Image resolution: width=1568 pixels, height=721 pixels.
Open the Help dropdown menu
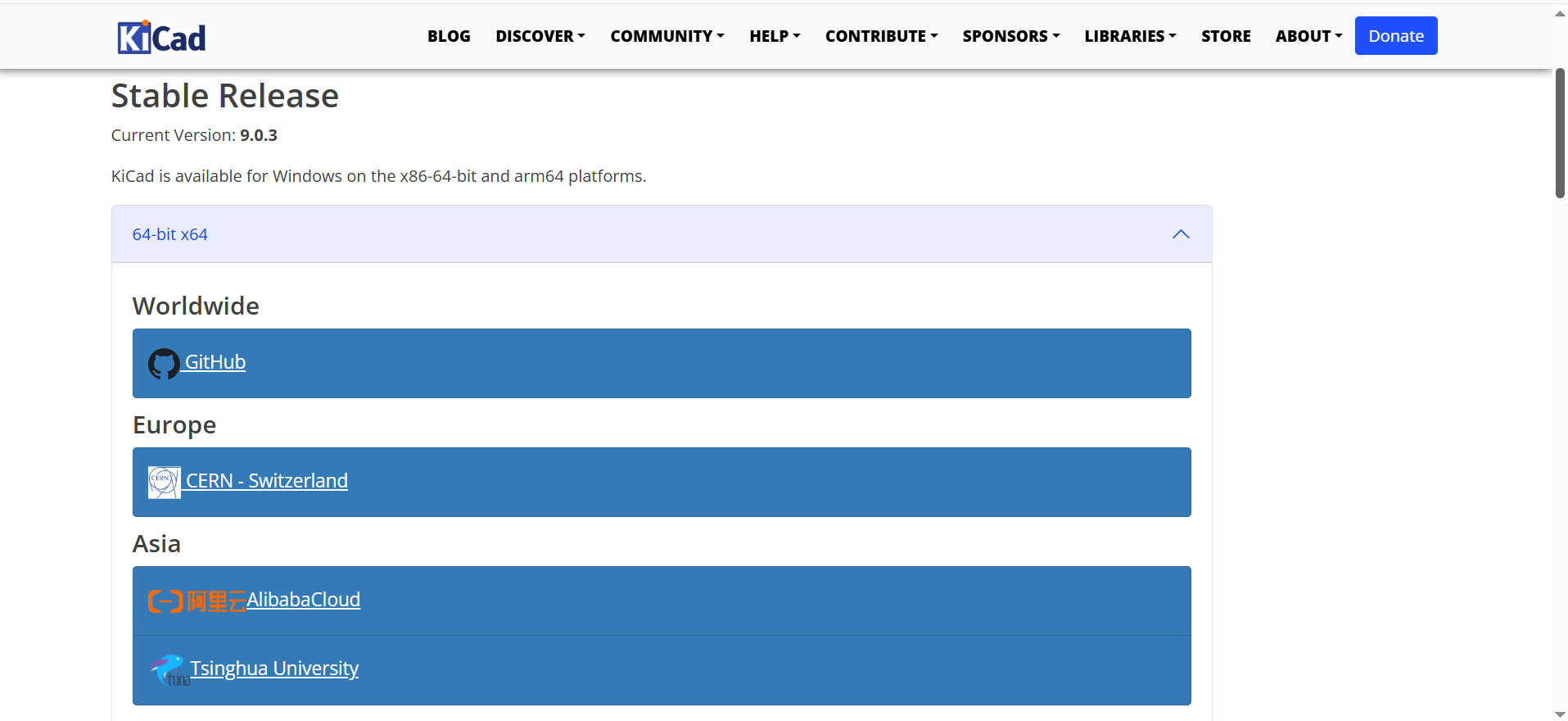(x=775, y=36)
